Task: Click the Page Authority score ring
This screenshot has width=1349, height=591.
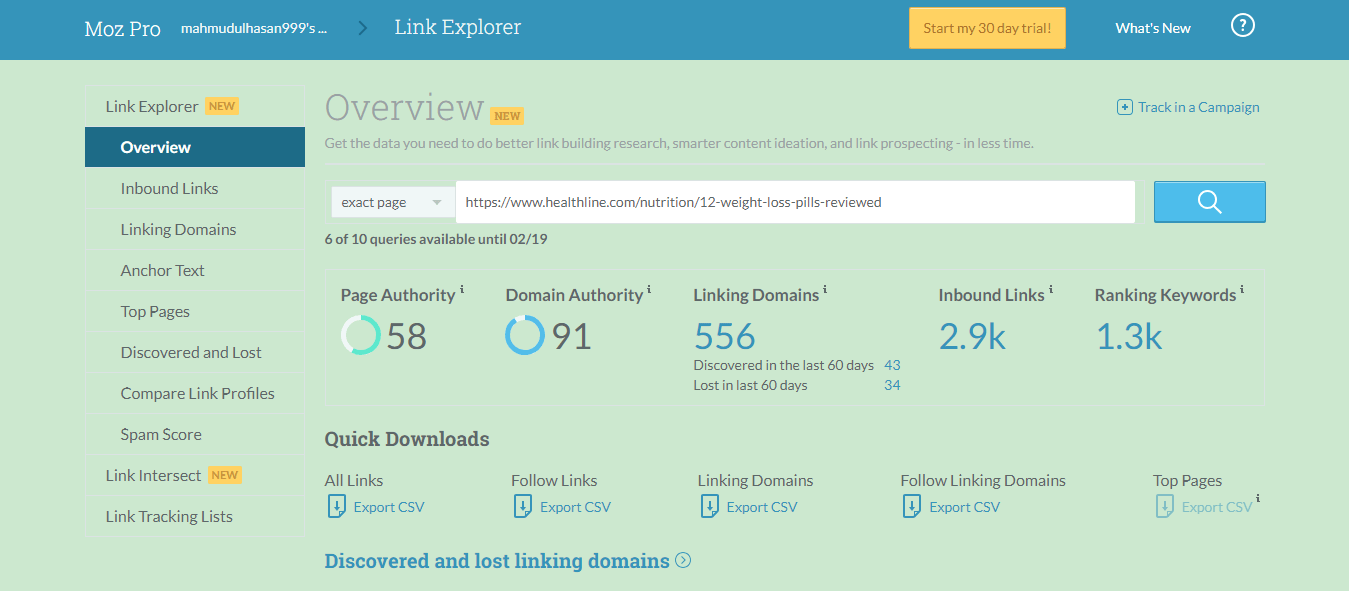Action: (x=360, y=335)
